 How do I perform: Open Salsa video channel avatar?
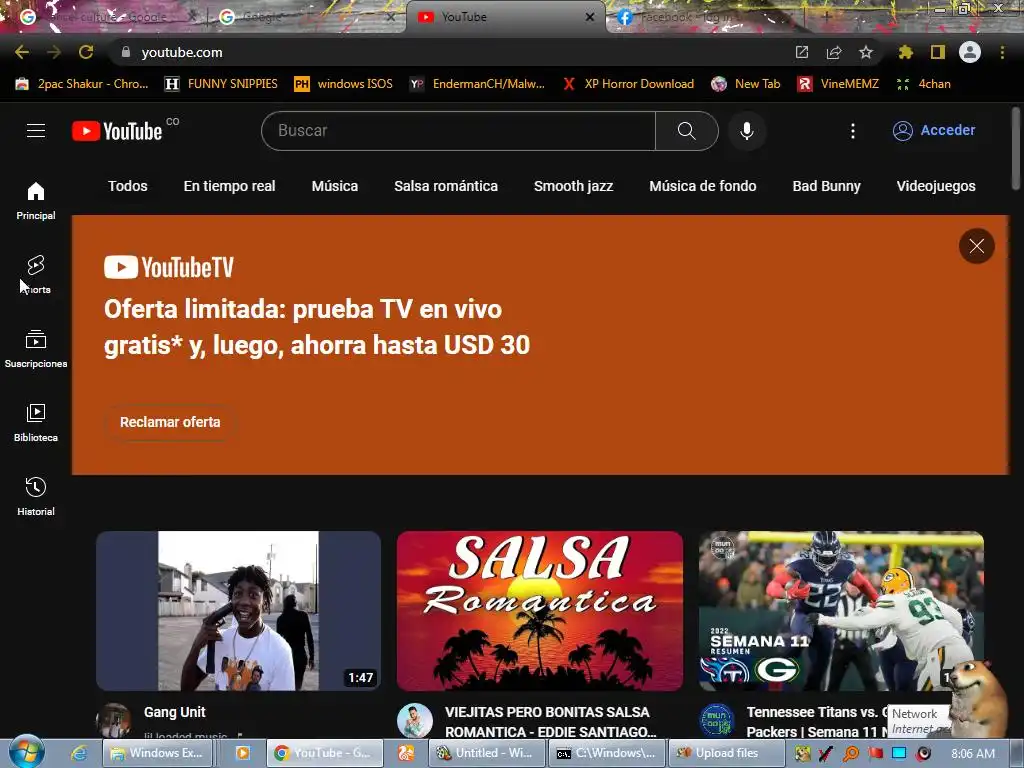415,720
